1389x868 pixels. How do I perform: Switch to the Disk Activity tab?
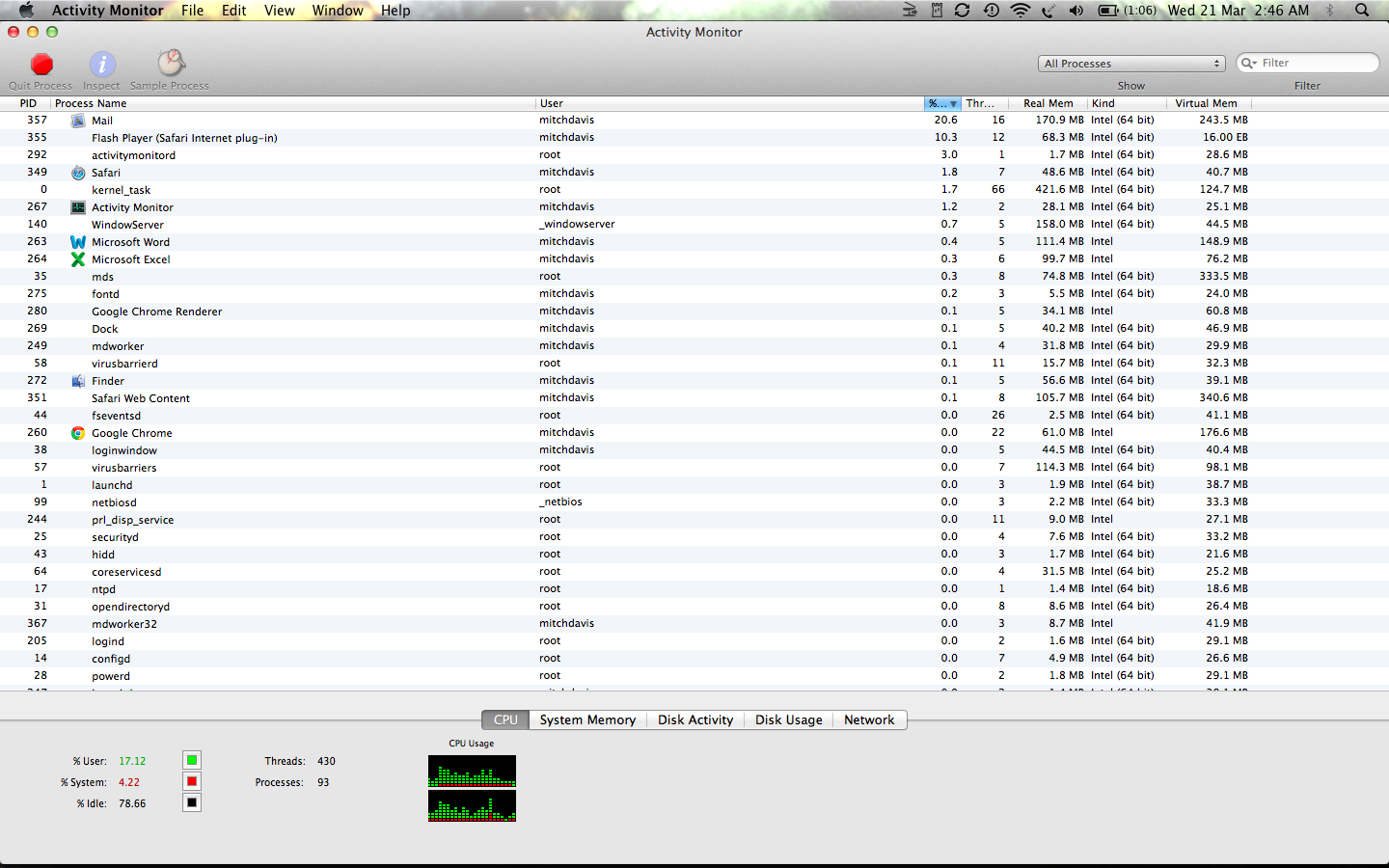pos(695,720)
